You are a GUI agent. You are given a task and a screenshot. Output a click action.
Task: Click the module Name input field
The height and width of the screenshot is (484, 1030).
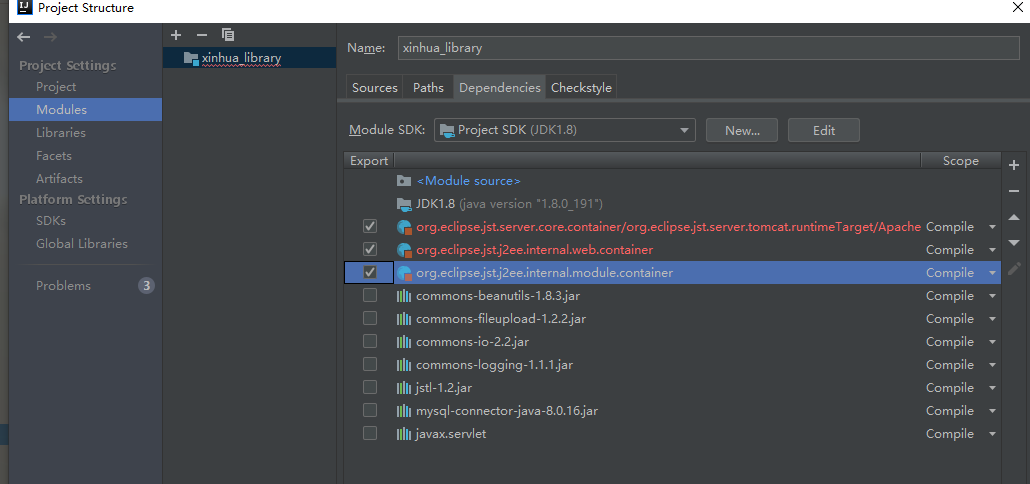707,48
